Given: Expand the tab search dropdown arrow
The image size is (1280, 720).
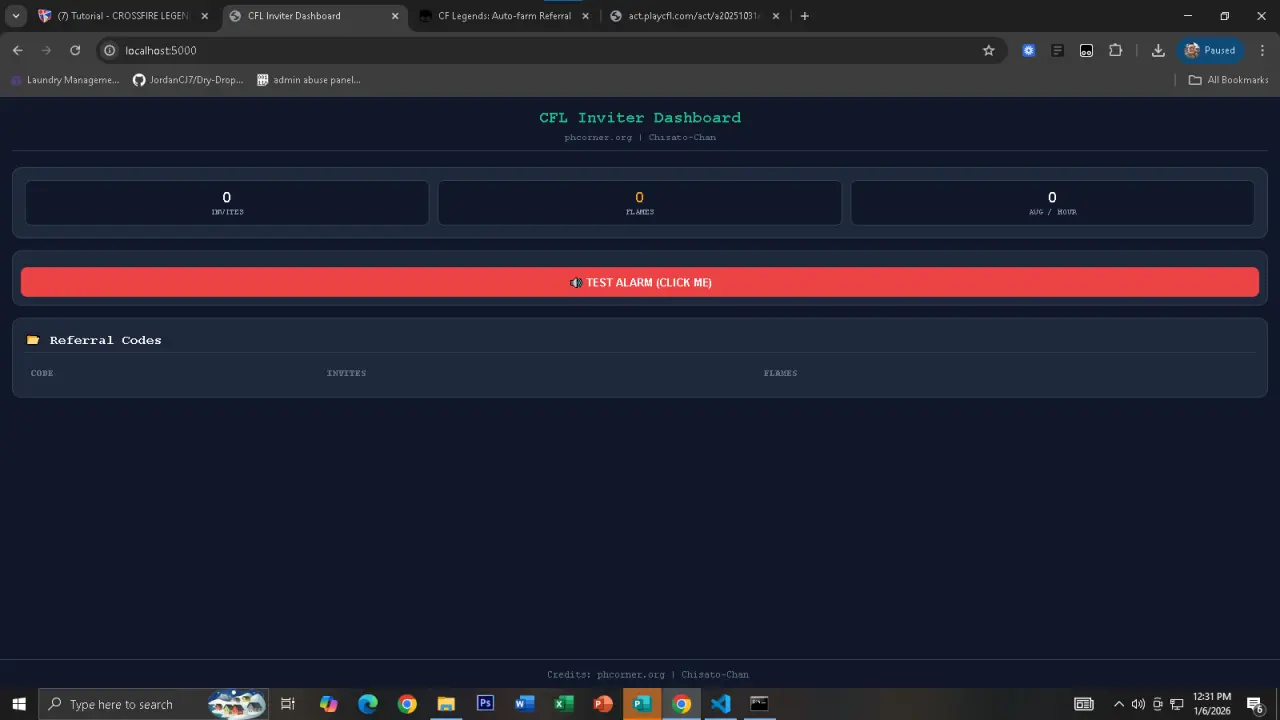Looking at the screenshot, I should [16, 16].
